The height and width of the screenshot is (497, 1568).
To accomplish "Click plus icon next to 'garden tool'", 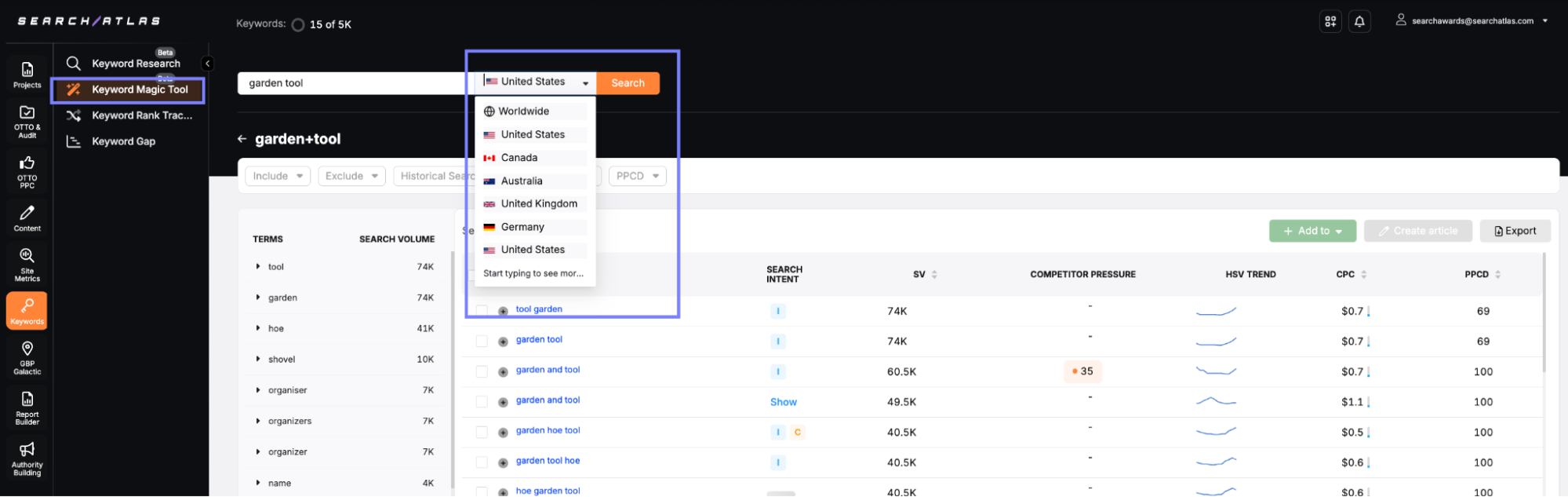I will 503,342.
